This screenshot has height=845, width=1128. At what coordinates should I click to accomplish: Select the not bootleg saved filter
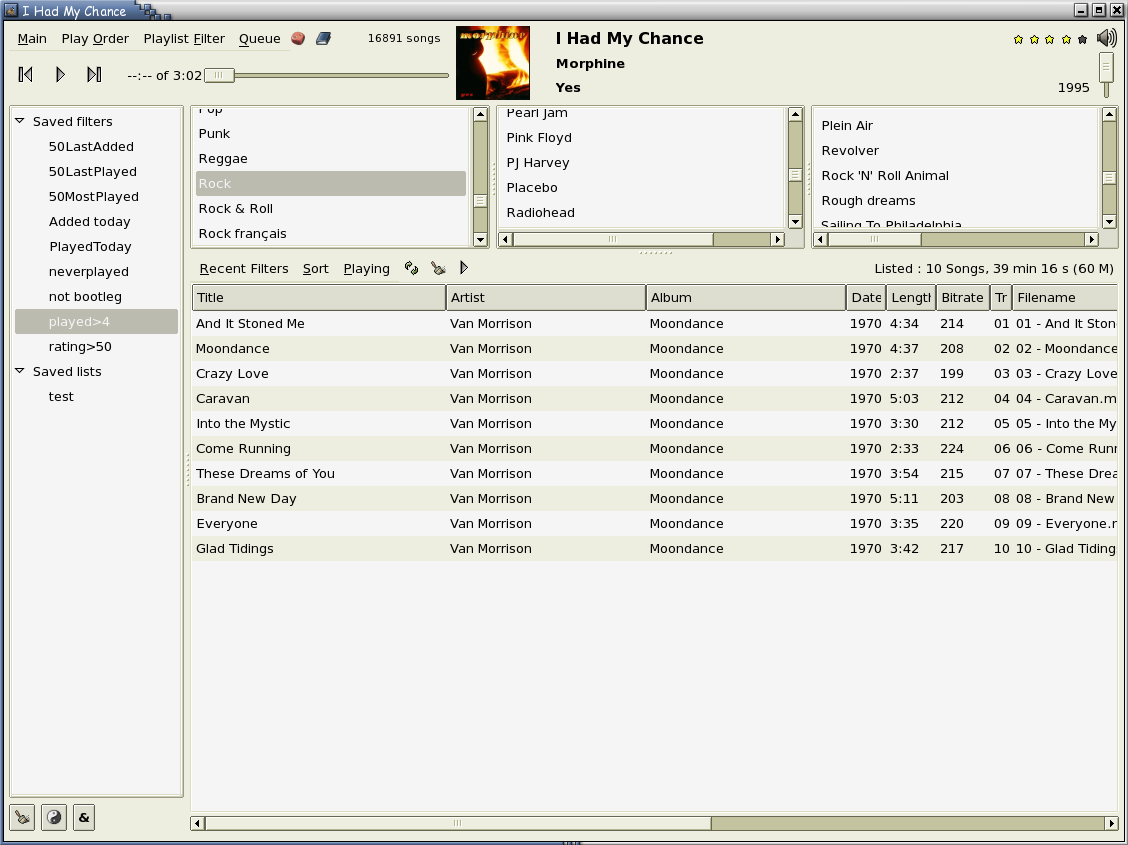85,296
